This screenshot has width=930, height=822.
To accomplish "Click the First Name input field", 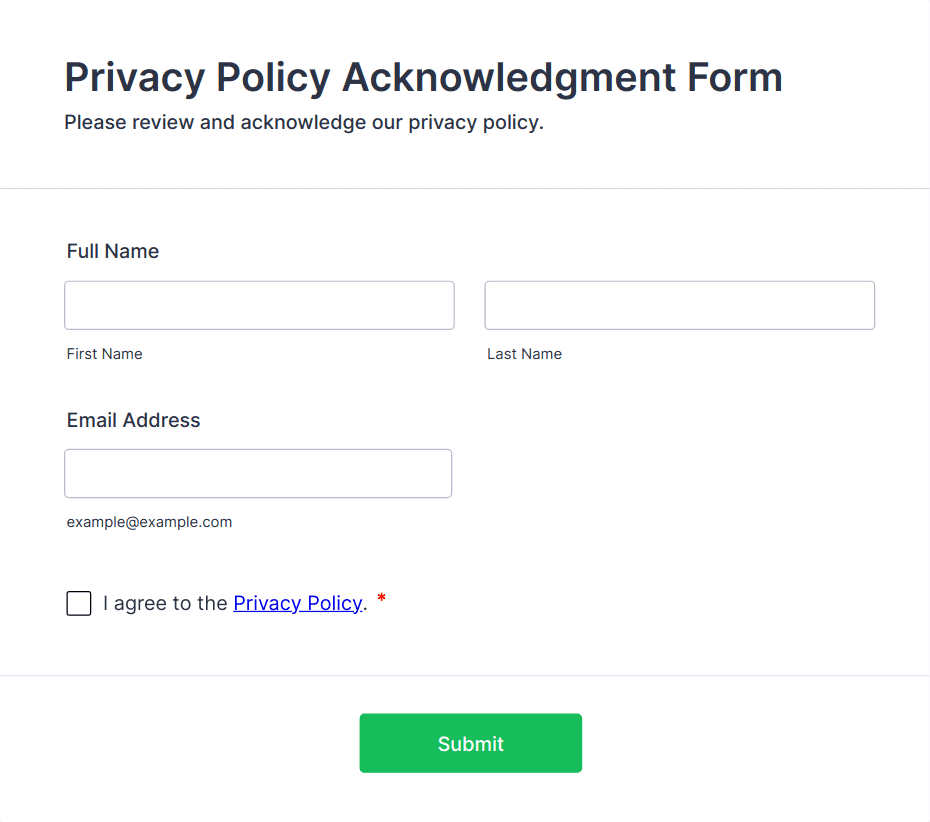I will pos(259,305).
